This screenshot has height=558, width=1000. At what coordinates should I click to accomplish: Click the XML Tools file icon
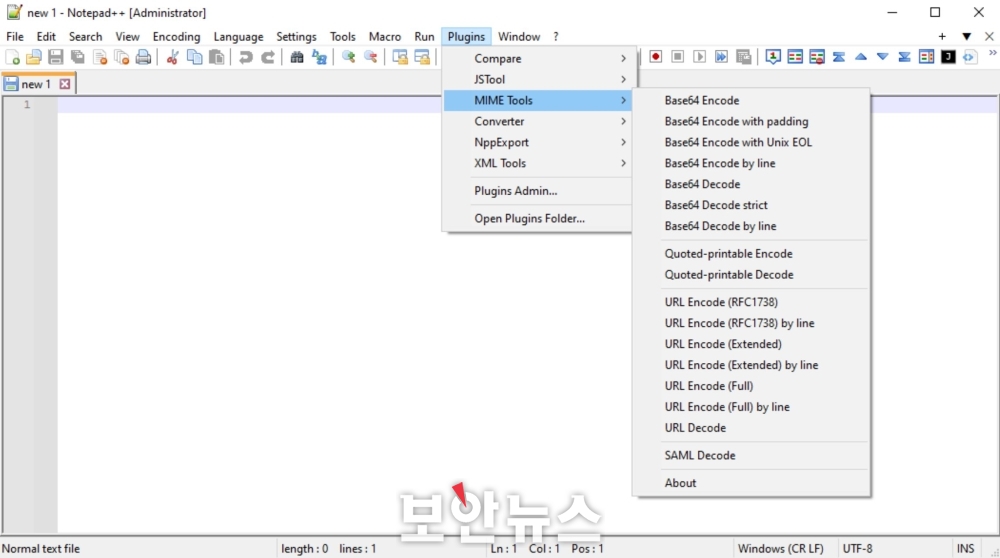tap(970, 57)
